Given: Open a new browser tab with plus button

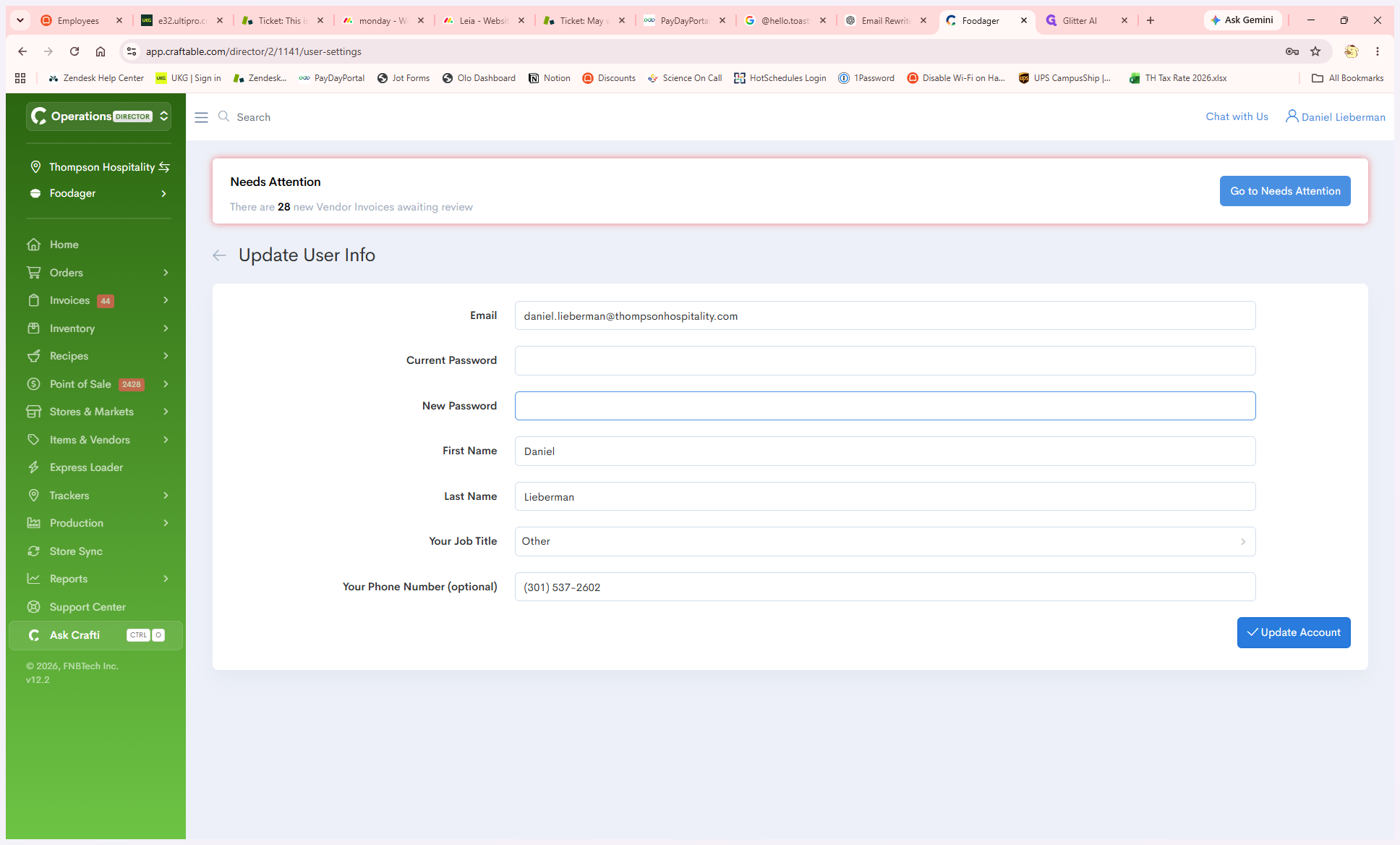Looking at the screenshot, I should 1150,20.
